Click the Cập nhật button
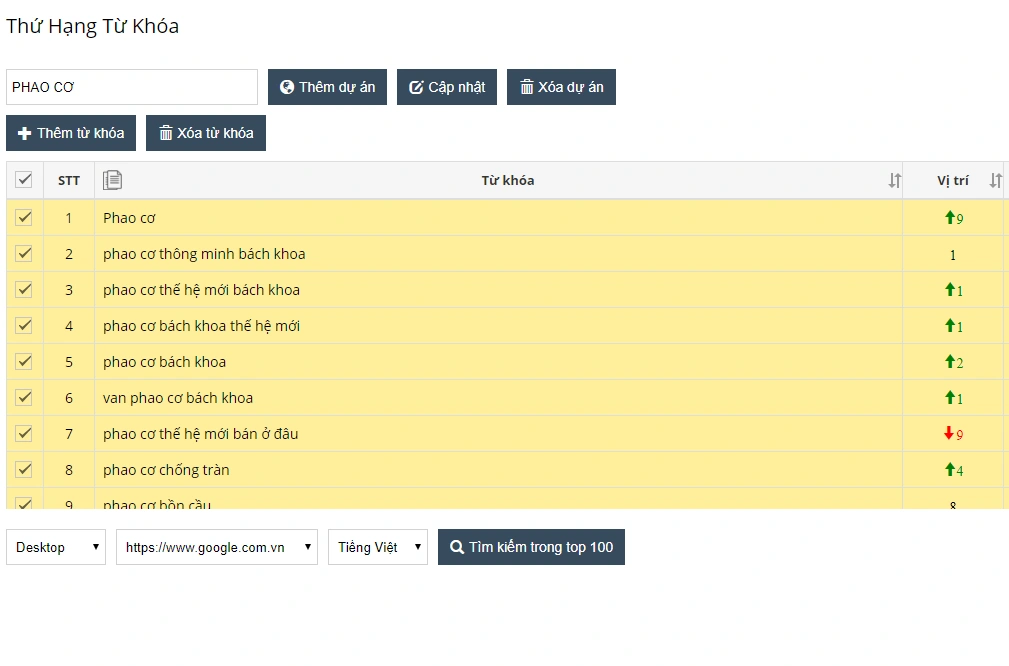Screen dimensions: 1009x666 pos(447,87)
